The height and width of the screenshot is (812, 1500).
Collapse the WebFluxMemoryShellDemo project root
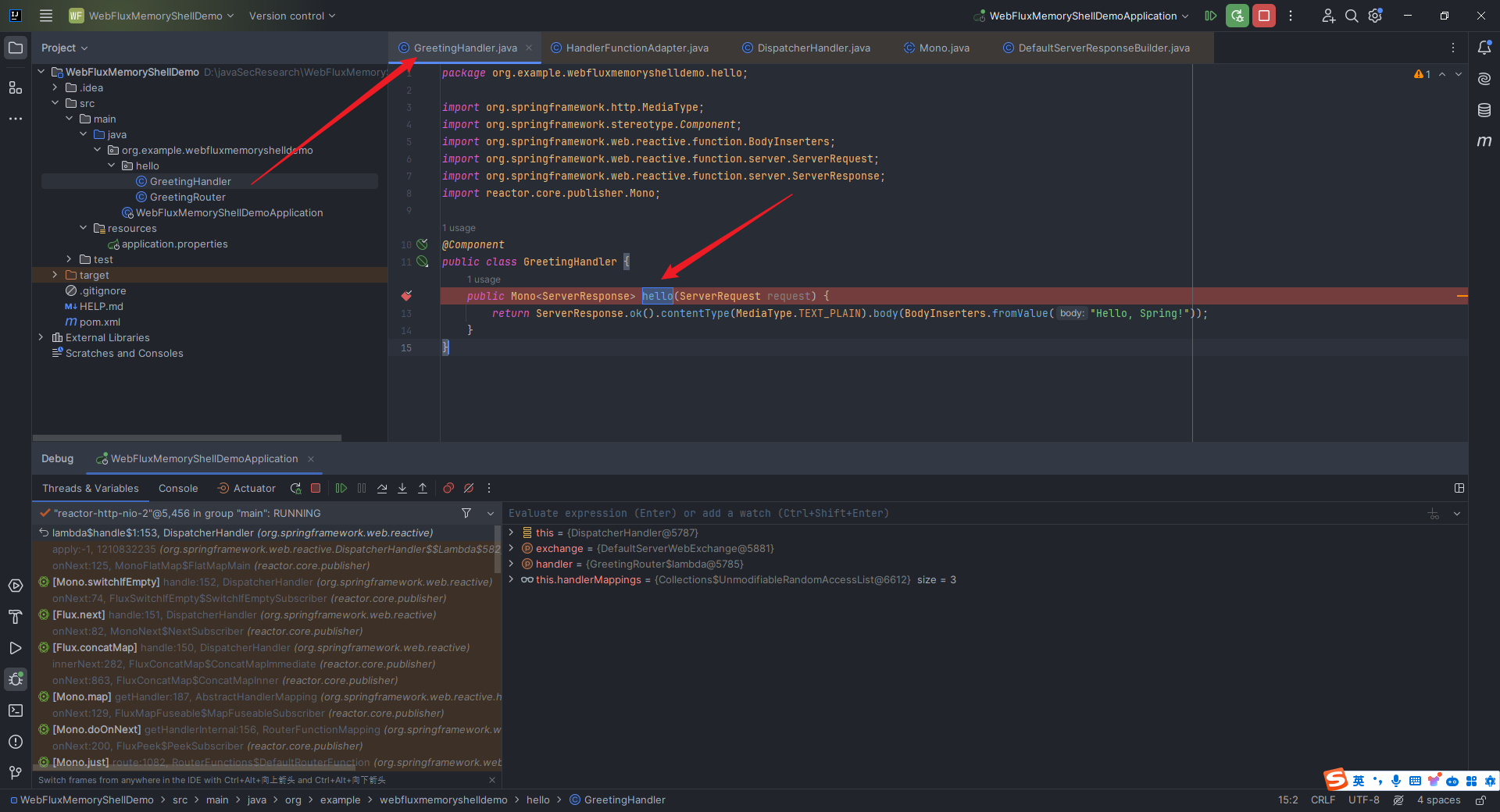[41, 72]
